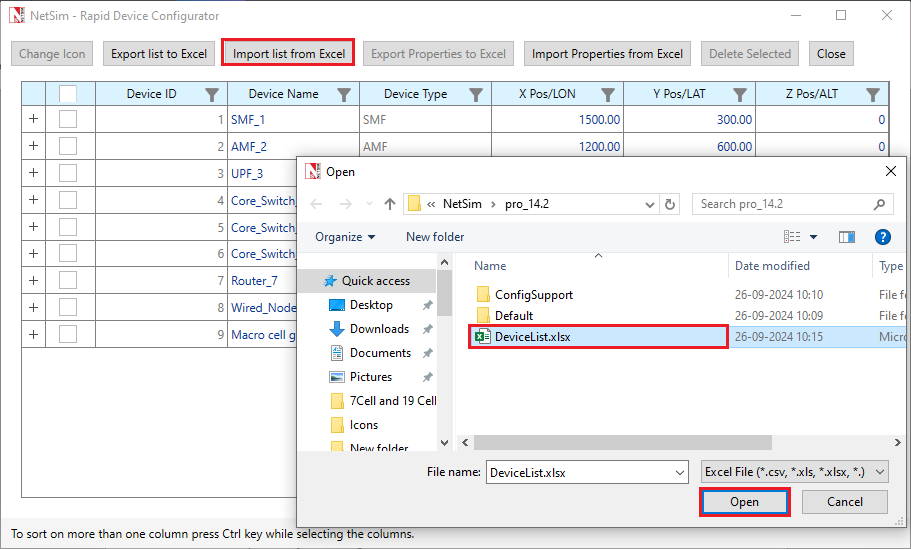The width and height of the screenshot is (911, 549).
Task: Check the box for device ID 4
Action: (68, 200)
